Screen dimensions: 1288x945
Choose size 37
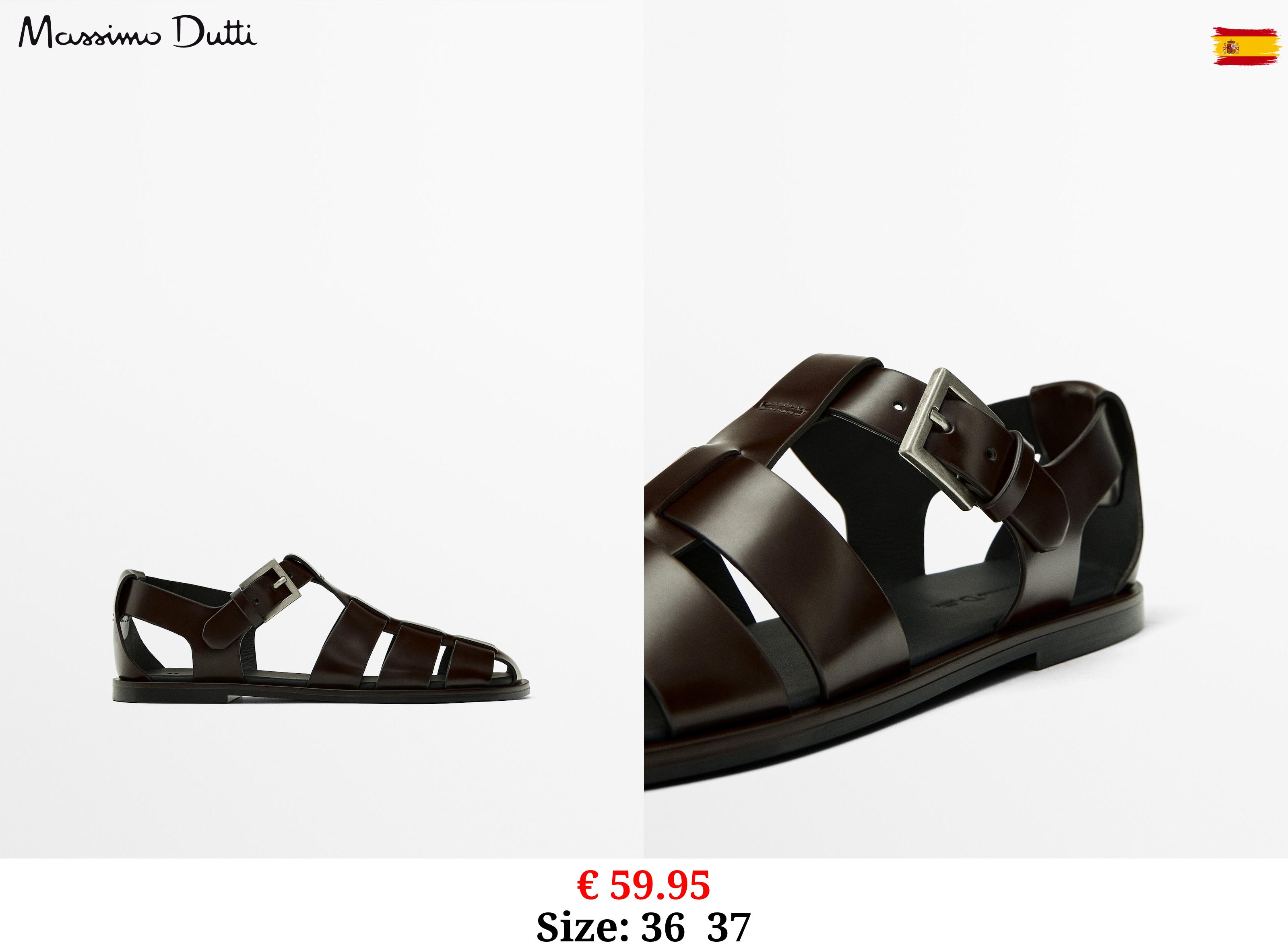coord(729,927)
